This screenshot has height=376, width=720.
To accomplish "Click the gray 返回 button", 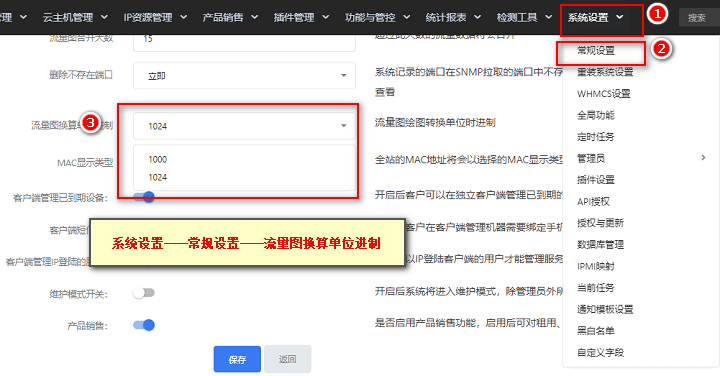I will (287, 359).
